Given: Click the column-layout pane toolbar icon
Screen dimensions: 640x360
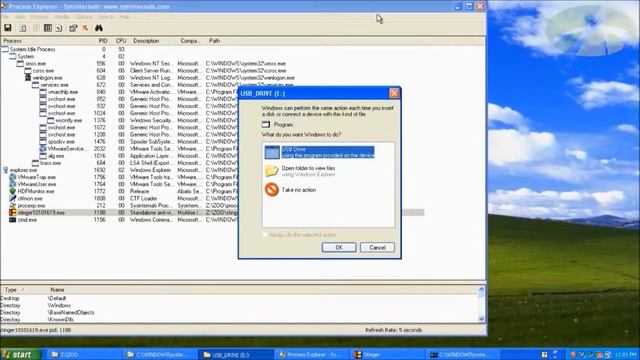Looking at the screenshot, I should pyautogui.click(x=48, y=28).
